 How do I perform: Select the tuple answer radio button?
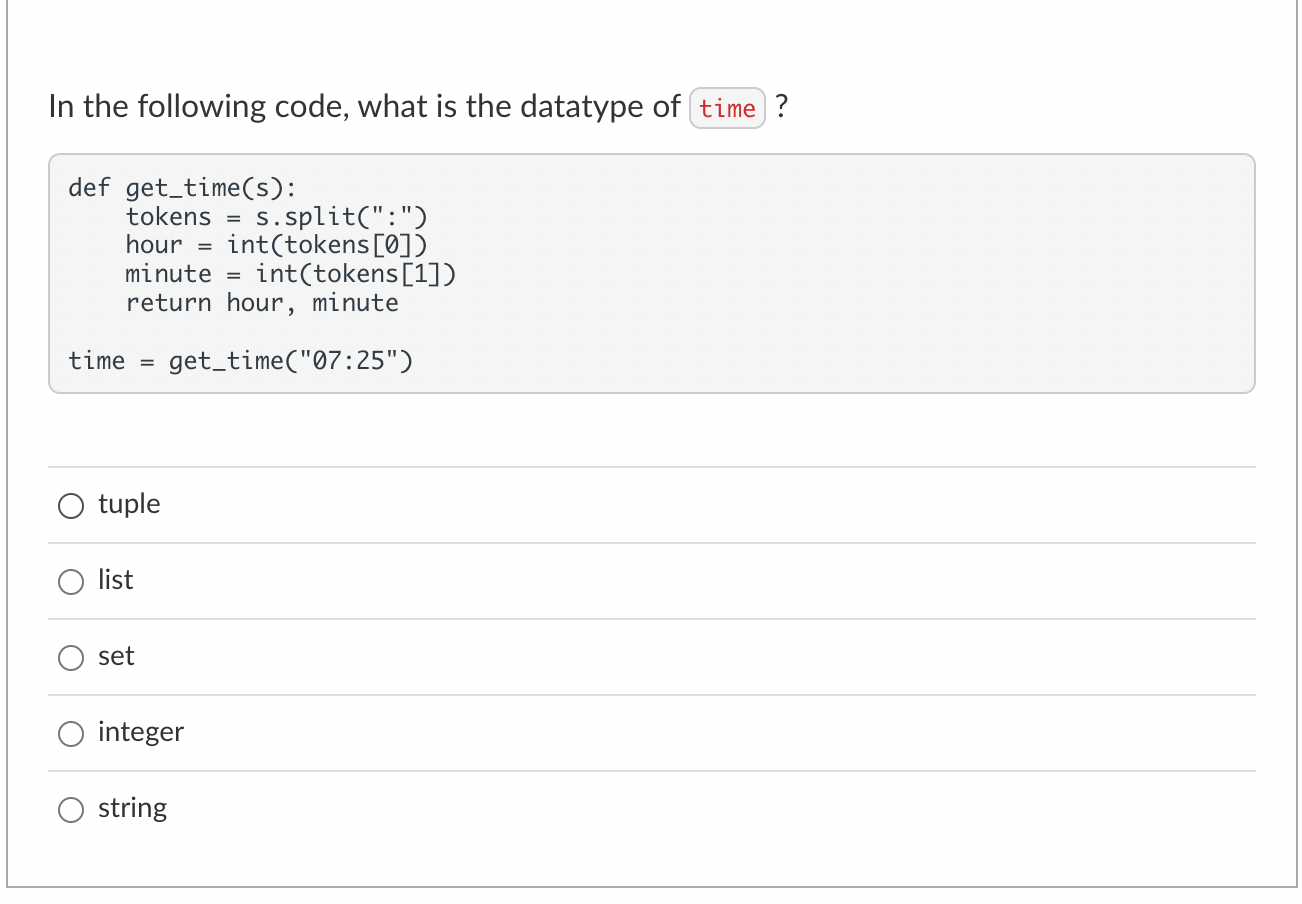click(x=70, y=506)
